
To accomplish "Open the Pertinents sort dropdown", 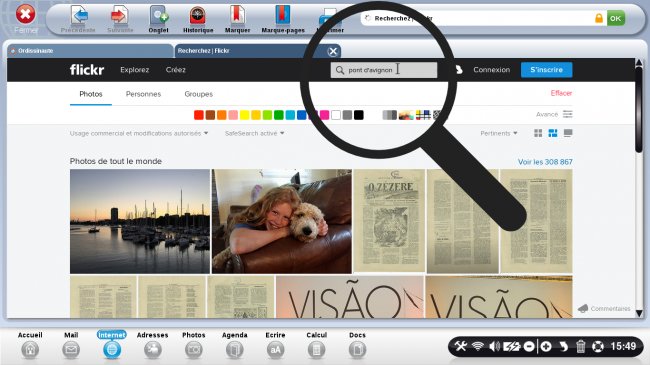I will pos(499,133).
